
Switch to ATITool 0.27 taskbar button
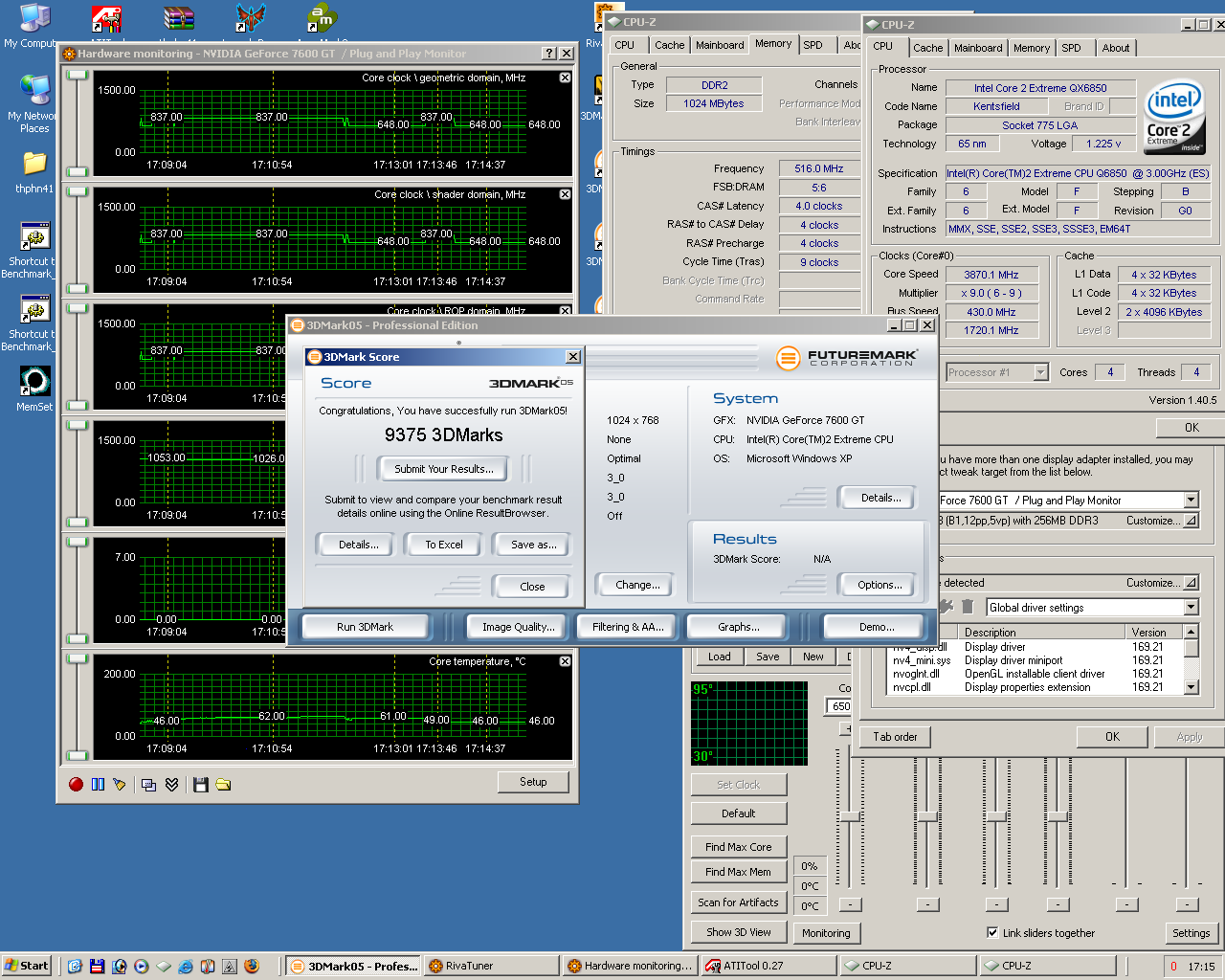pos(768,966)
